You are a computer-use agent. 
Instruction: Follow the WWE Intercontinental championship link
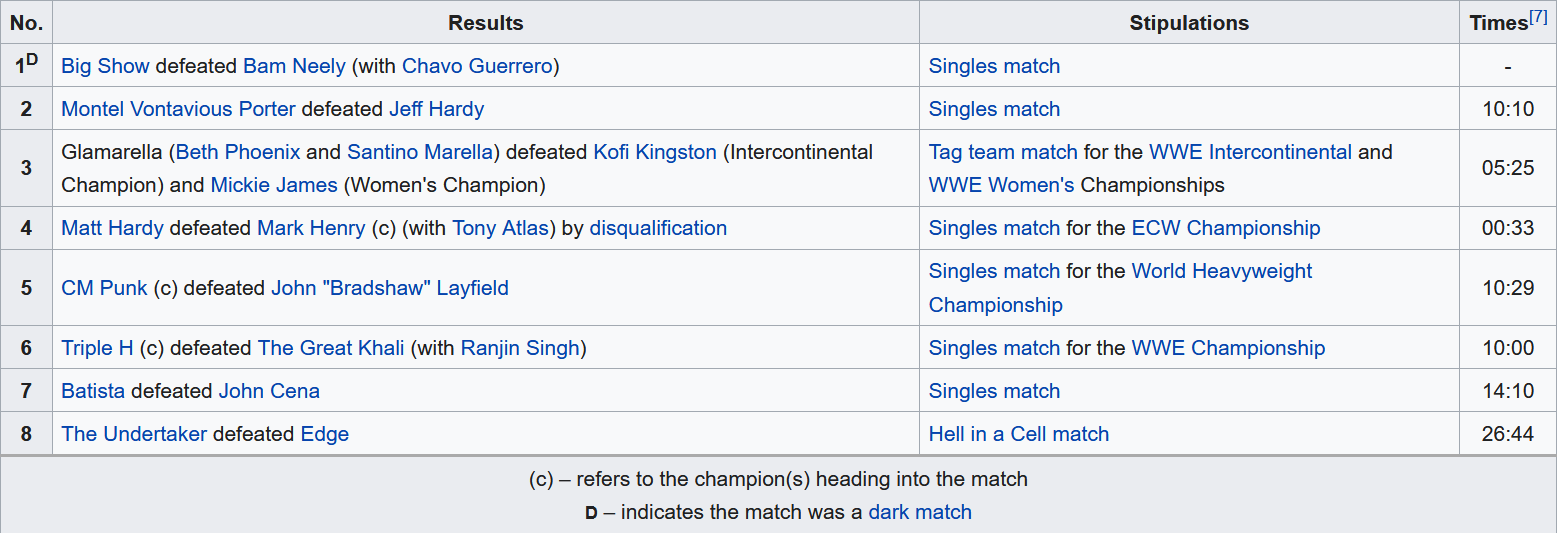[1250, 152]
